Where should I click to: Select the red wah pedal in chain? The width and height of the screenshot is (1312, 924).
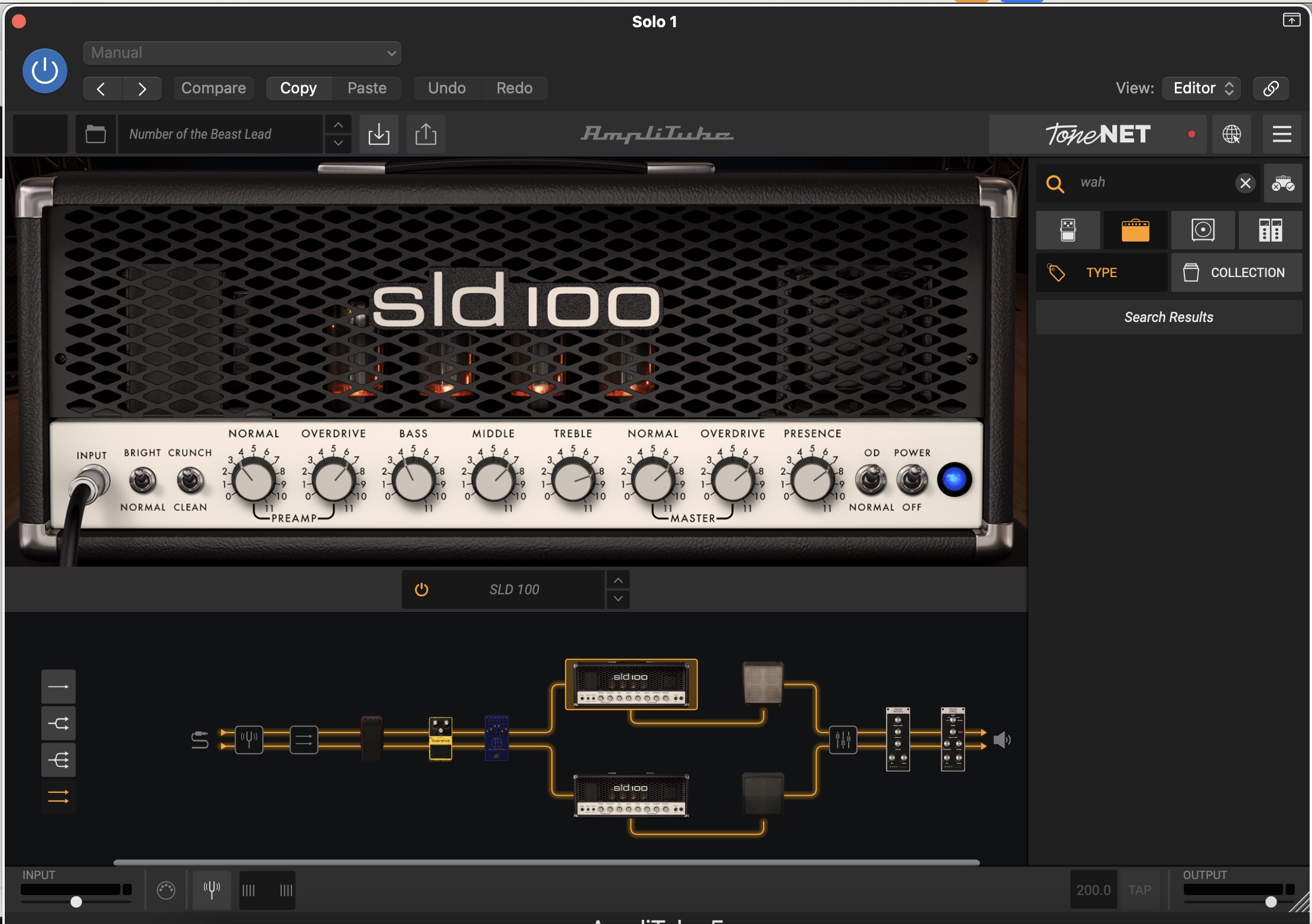(x=372, y=738)
